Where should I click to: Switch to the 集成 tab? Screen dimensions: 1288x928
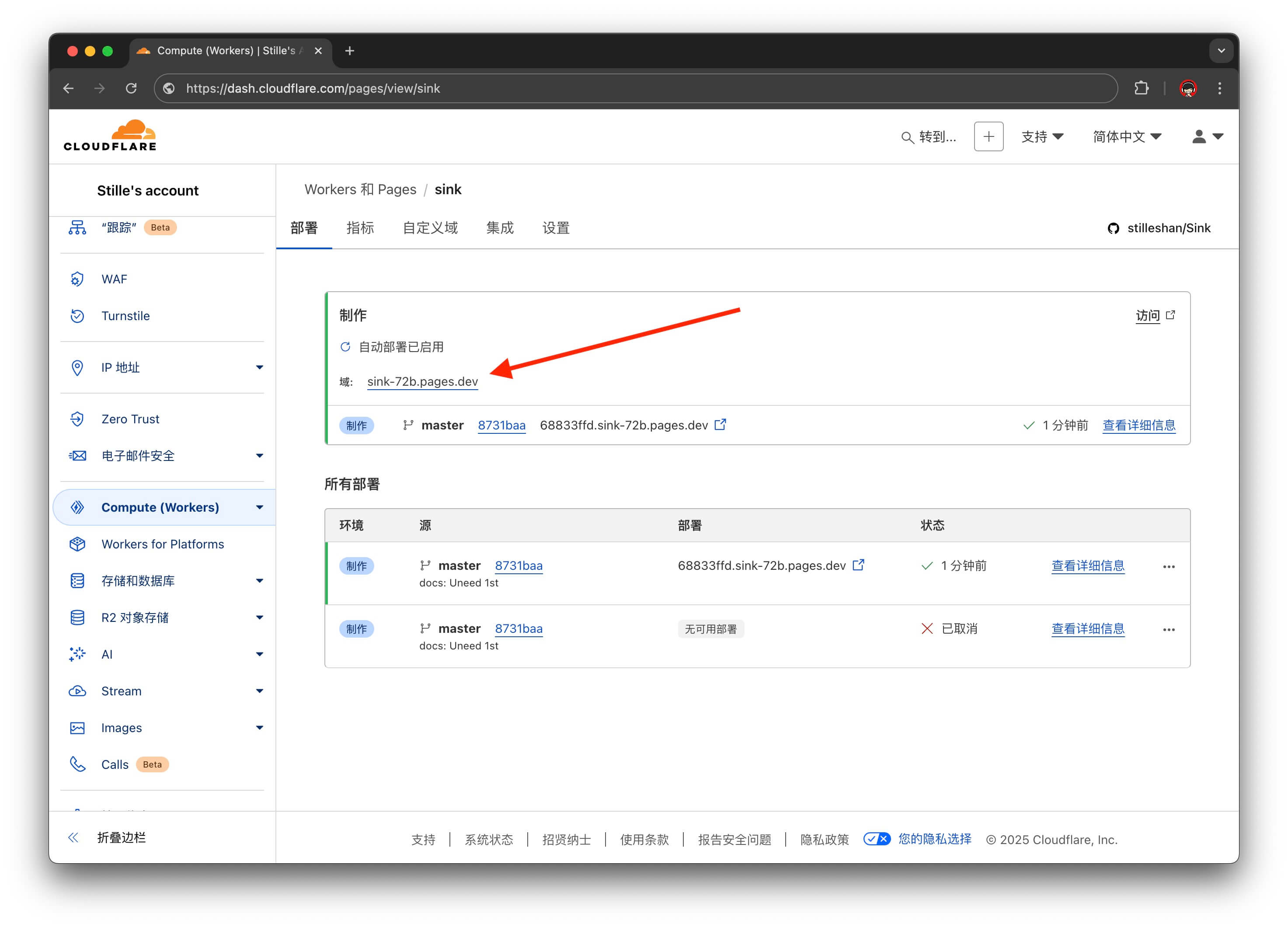click(500, 228)
